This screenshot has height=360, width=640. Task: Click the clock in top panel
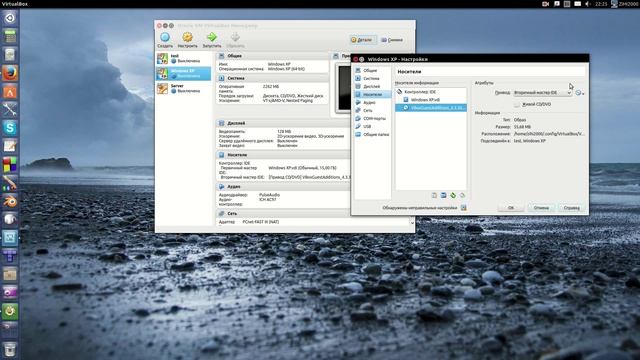point(601,4)
